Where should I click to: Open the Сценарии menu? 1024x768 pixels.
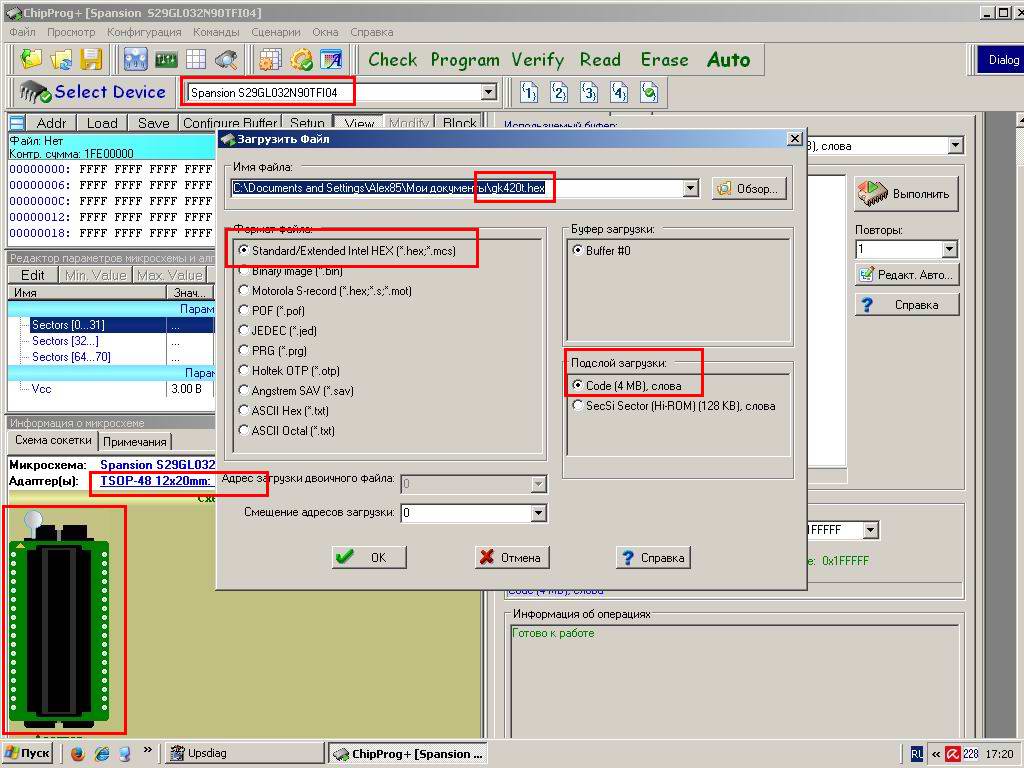point(276,32)
